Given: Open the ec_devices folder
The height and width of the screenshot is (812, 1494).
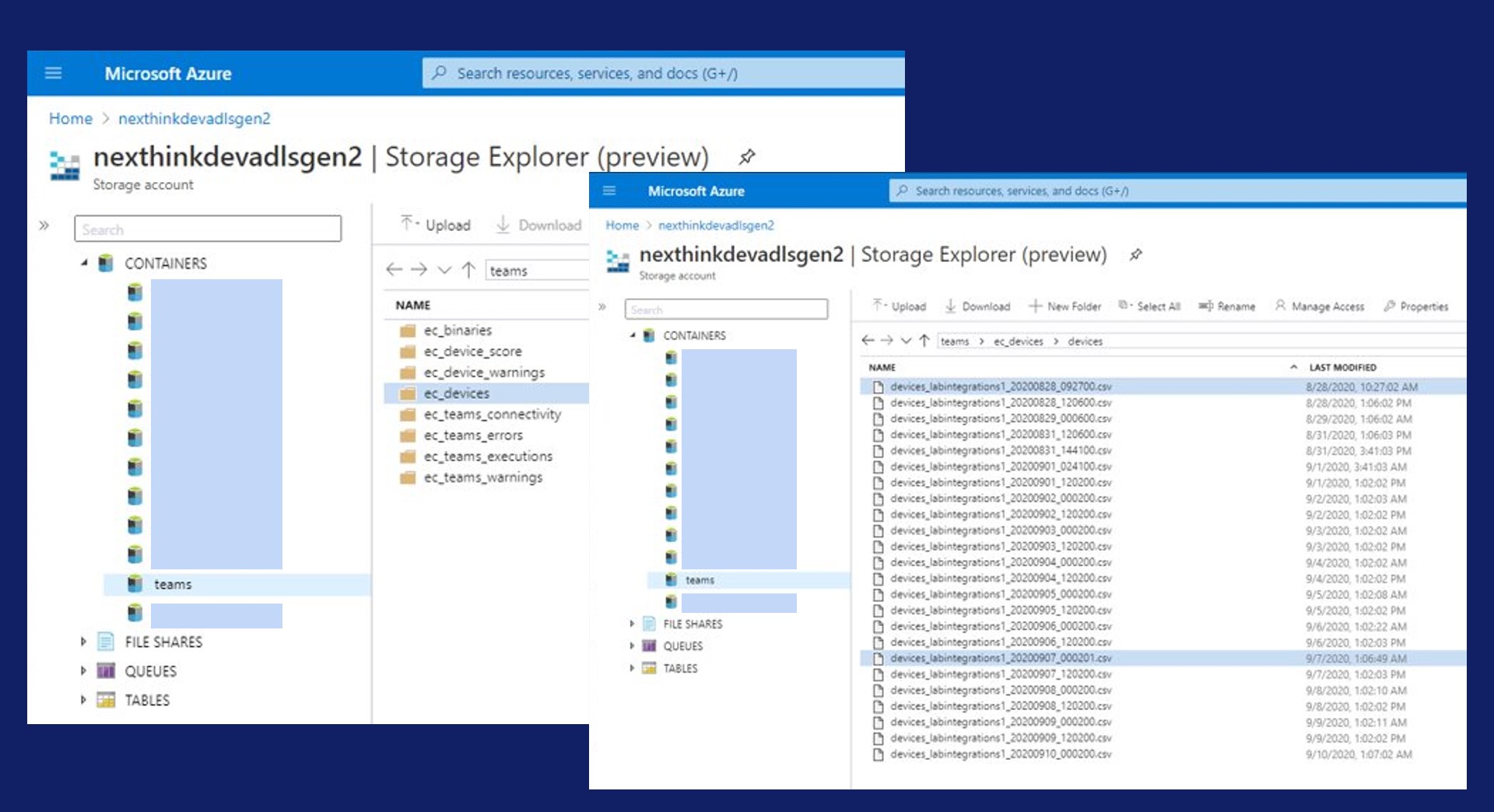Looking at the screenshot, I should 458,393.
